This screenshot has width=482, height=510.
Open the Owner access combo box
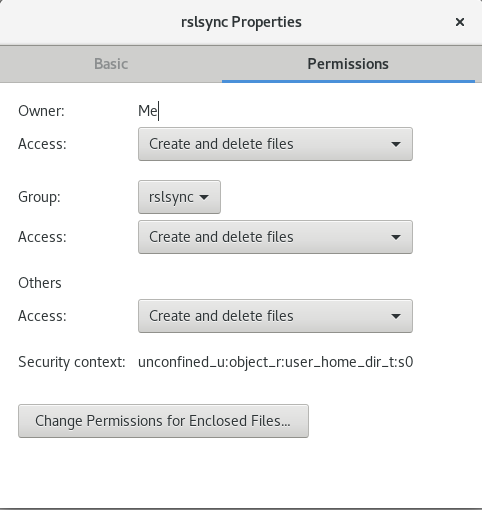[x=275, y=144]
